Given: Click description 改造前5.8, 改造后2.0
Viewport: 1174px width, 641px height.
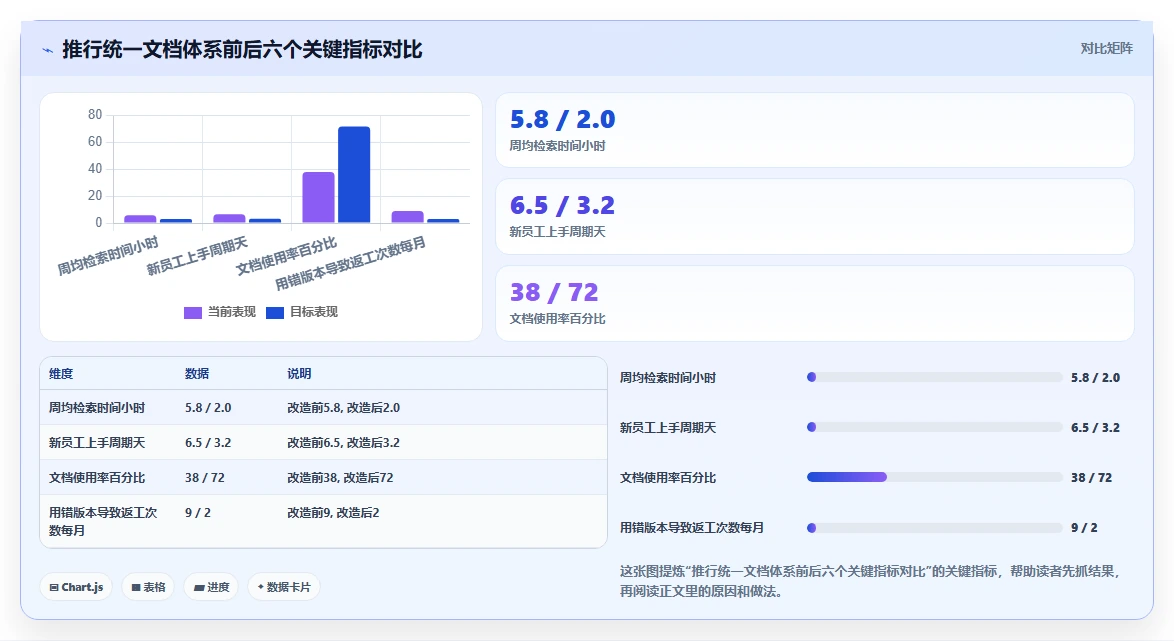Looking at the screenshot, I should pos(344,408).
